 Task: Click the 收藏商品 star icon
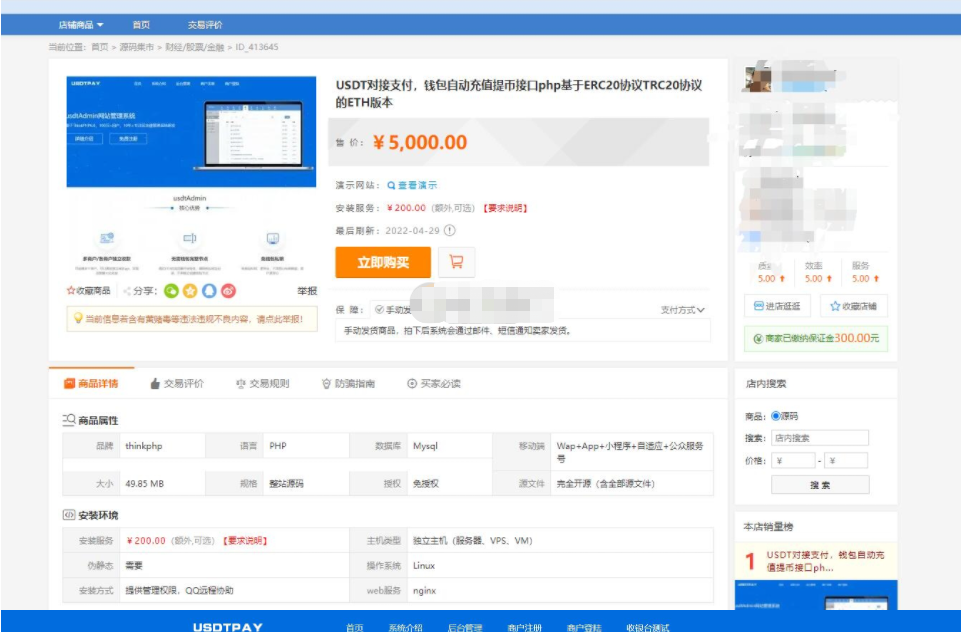coord(72,291)
